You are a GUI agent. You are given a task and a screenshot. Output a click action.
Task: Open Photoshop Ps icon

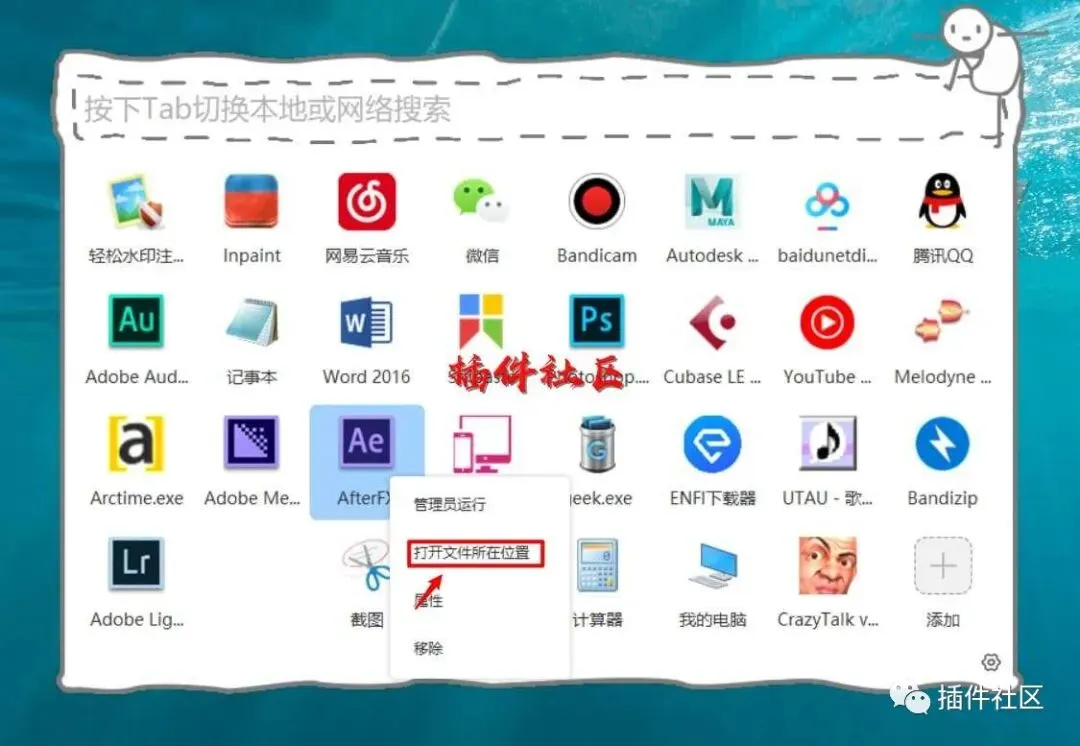pos(596,320)
